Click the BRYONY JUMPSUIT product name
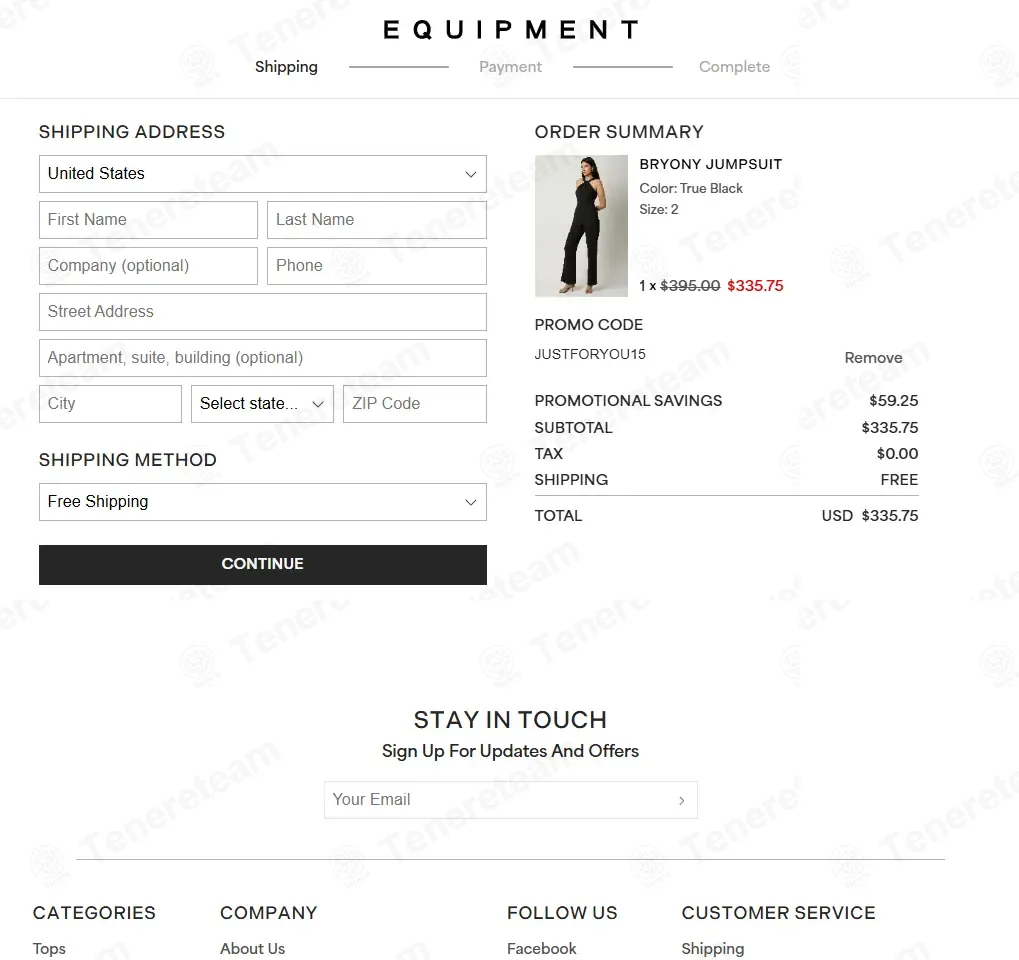1019x960 pixels. [x=710, y=164]
